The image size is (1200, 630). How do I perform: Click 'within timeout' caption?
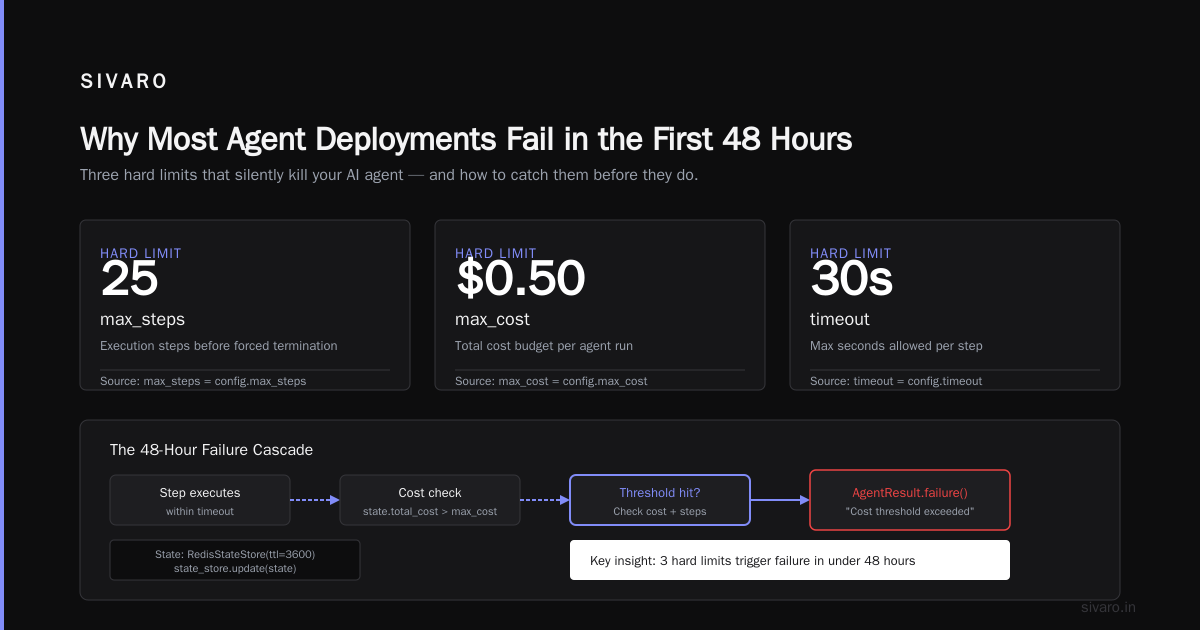pos(200,512)
